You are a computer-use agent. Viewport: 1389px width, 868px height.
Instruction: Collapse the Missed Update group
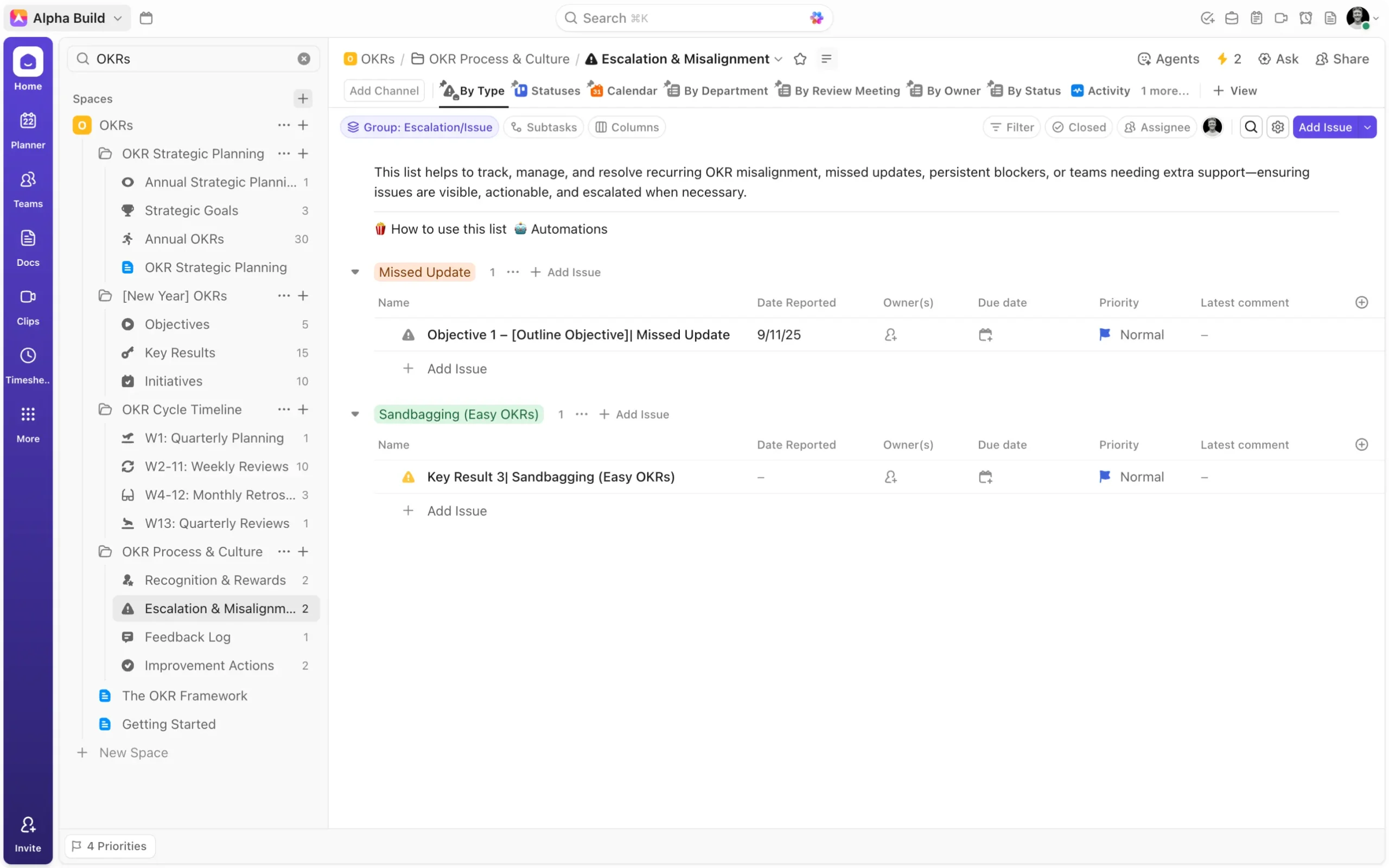click(x=355, y=272)
